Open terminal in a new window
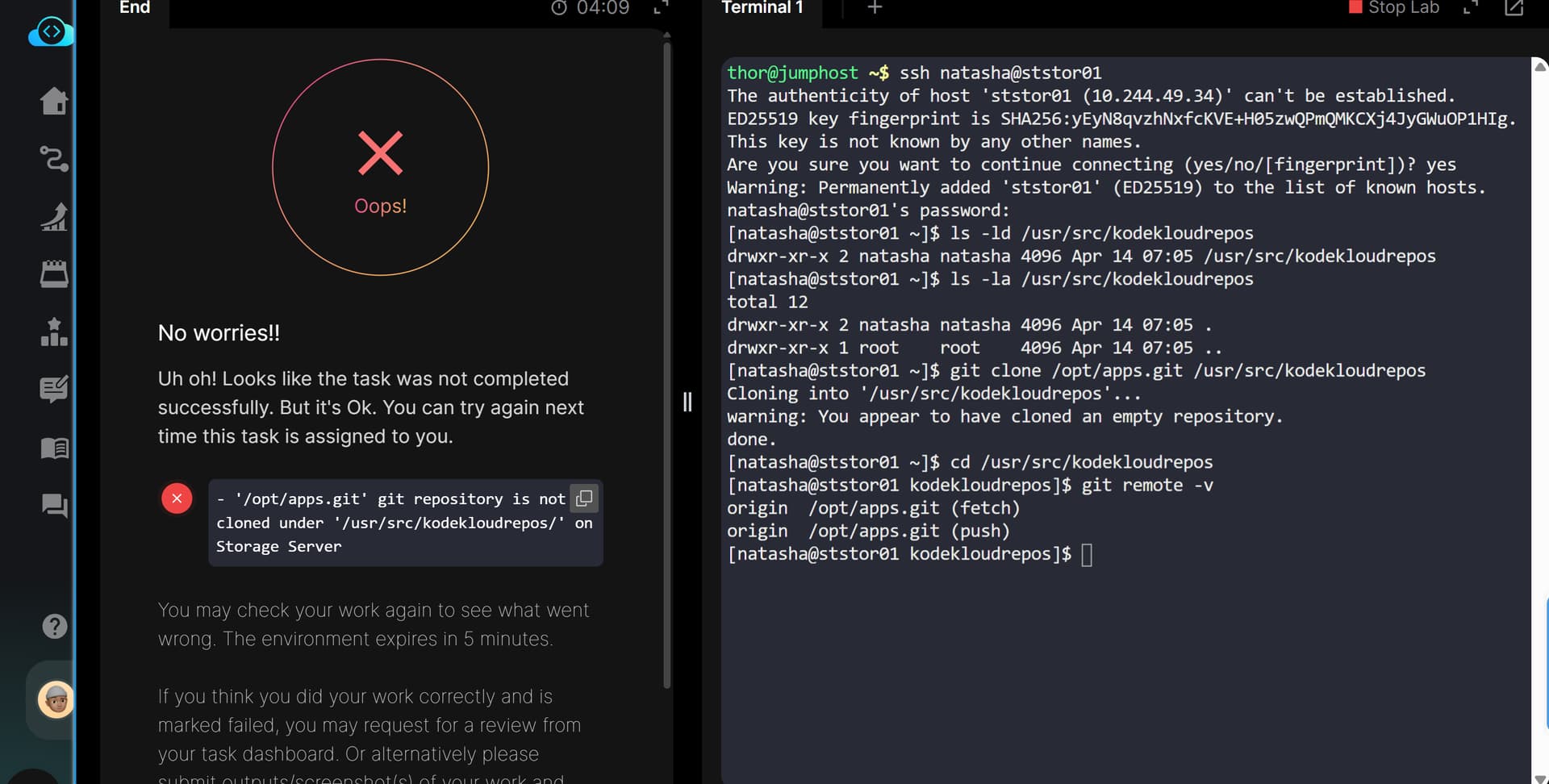This screenshot has height=784, width=1549. (1514, 8)
